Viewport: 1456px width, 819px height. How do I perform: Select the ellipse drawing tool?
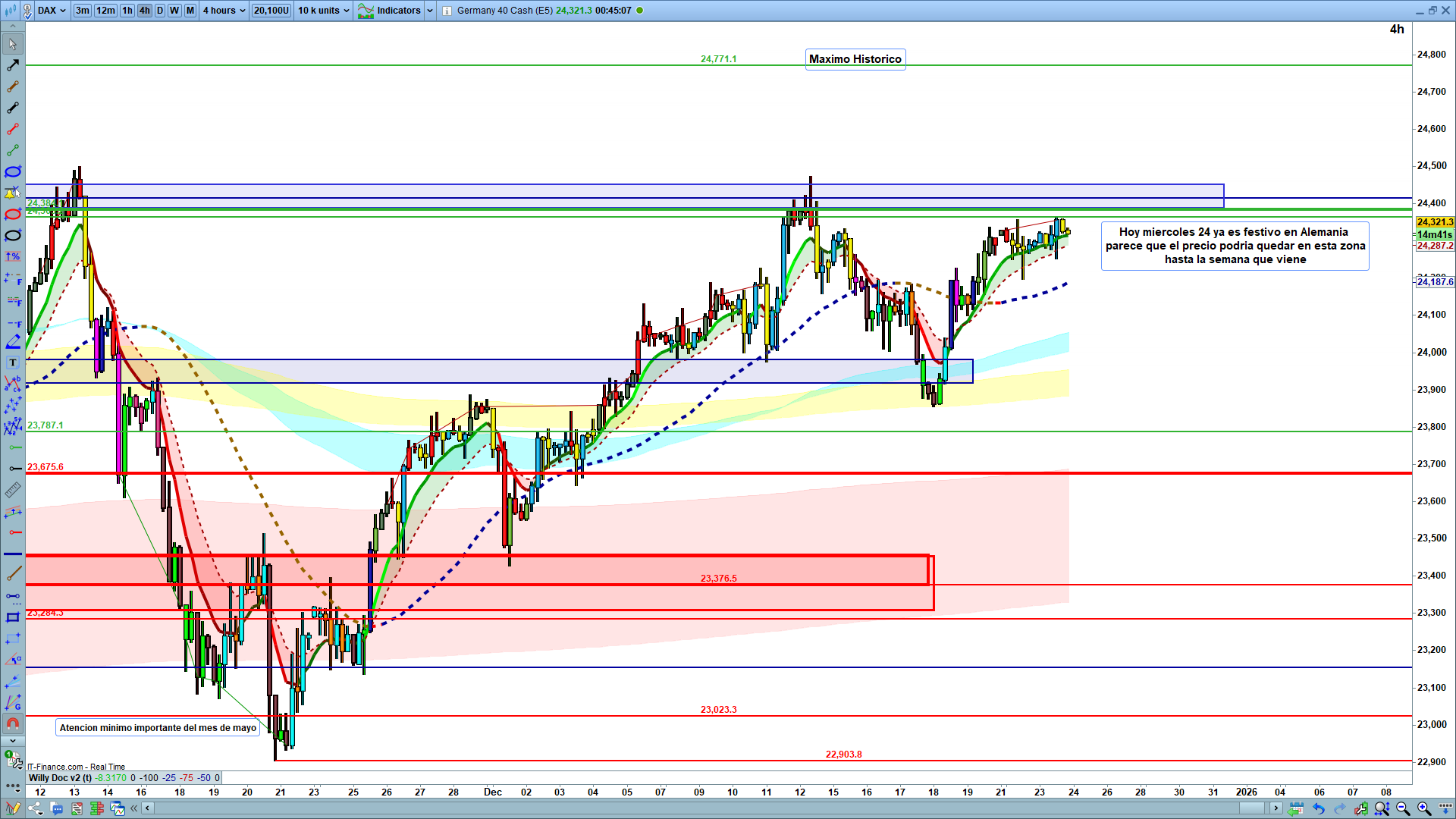pyautogui.click(x=13, y=171)
